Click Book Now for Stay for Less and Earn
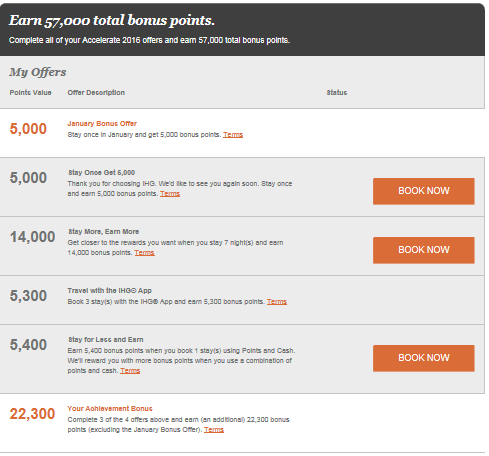The image size is (489, 456). (423, 358)
